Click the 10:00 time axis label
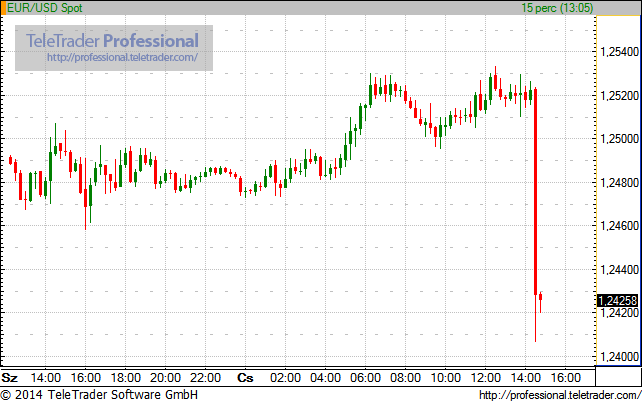 click(x=445, y=377)
